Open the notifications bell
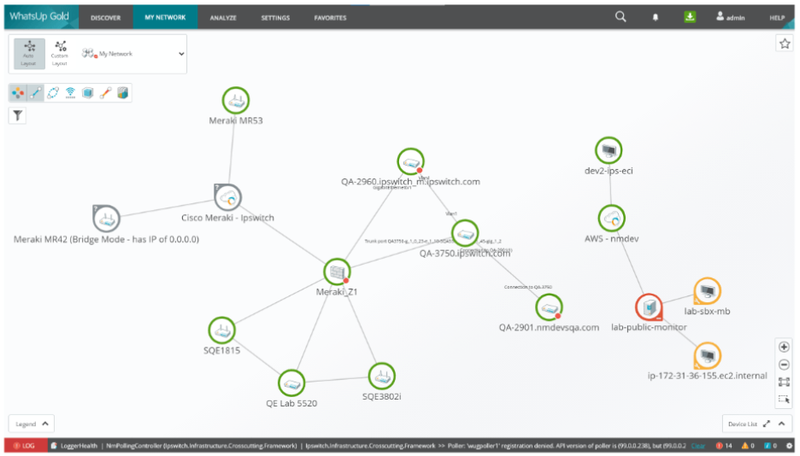800x456 pixels. (x=656, y=17)
